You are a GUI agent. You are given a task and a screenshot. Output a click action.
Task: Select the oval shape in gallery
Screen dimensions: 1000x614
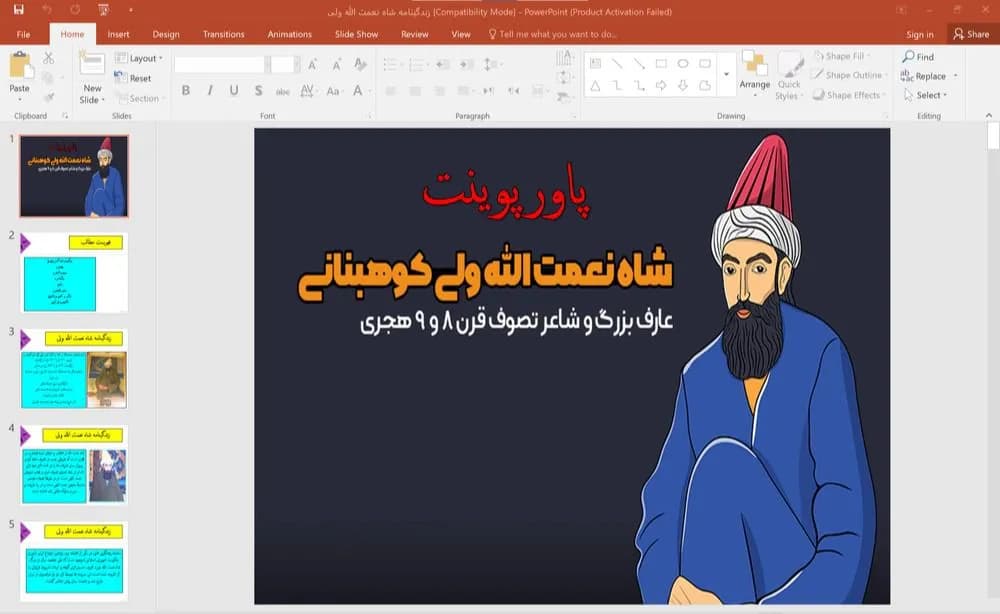coord(683,63)
